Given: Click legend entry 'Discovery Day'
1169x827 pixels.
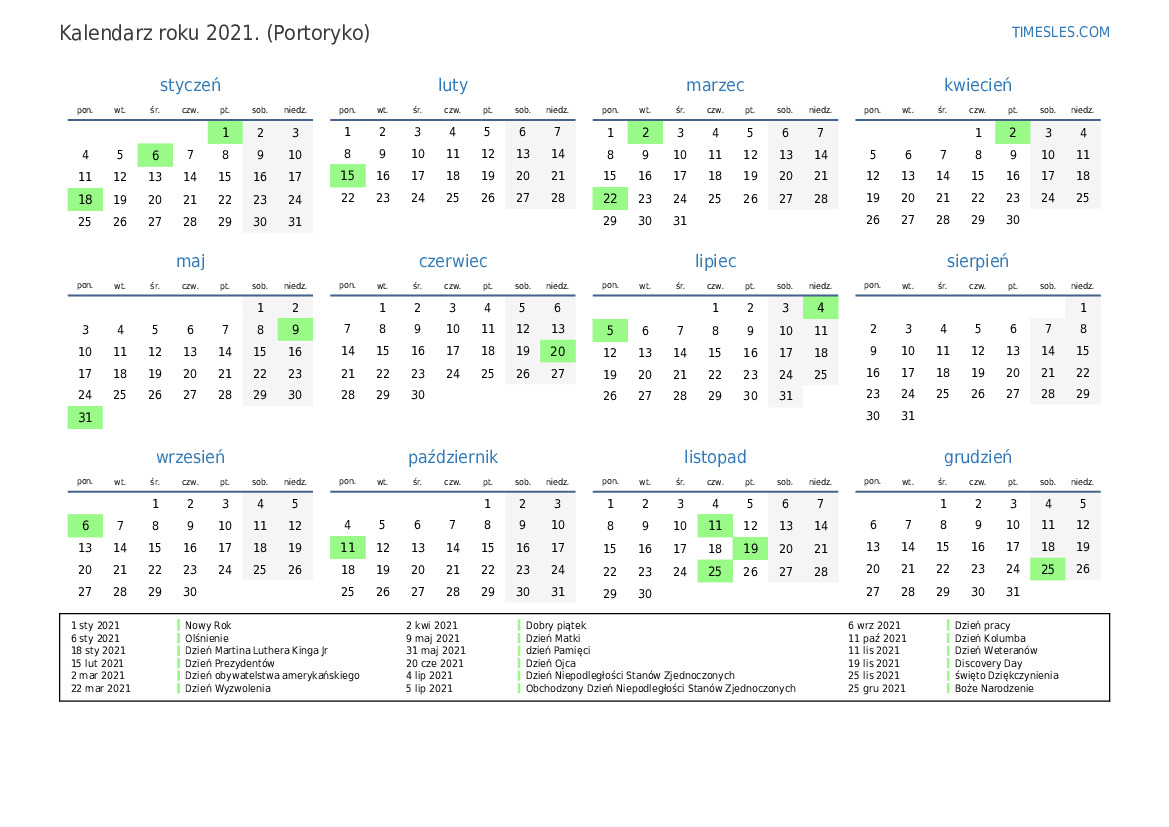Looking at the screenshot, I should (x=989, y=663).
